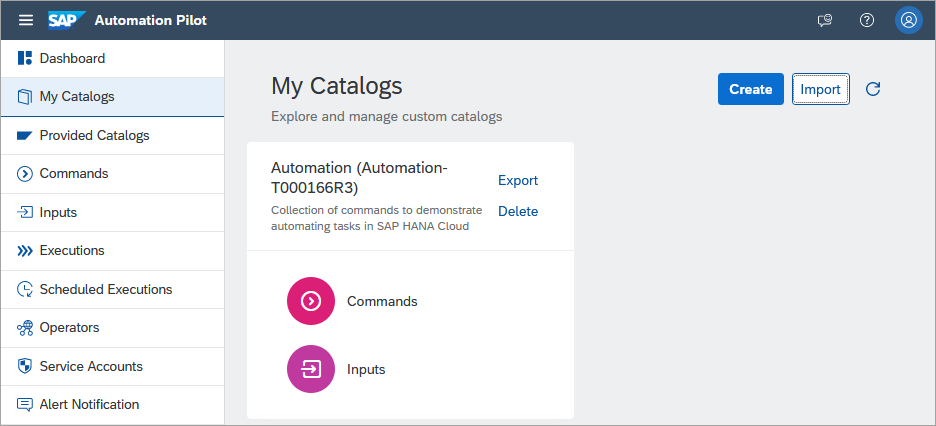Navigate to Executions
The image size is (936, 426).
coord(113,251)
